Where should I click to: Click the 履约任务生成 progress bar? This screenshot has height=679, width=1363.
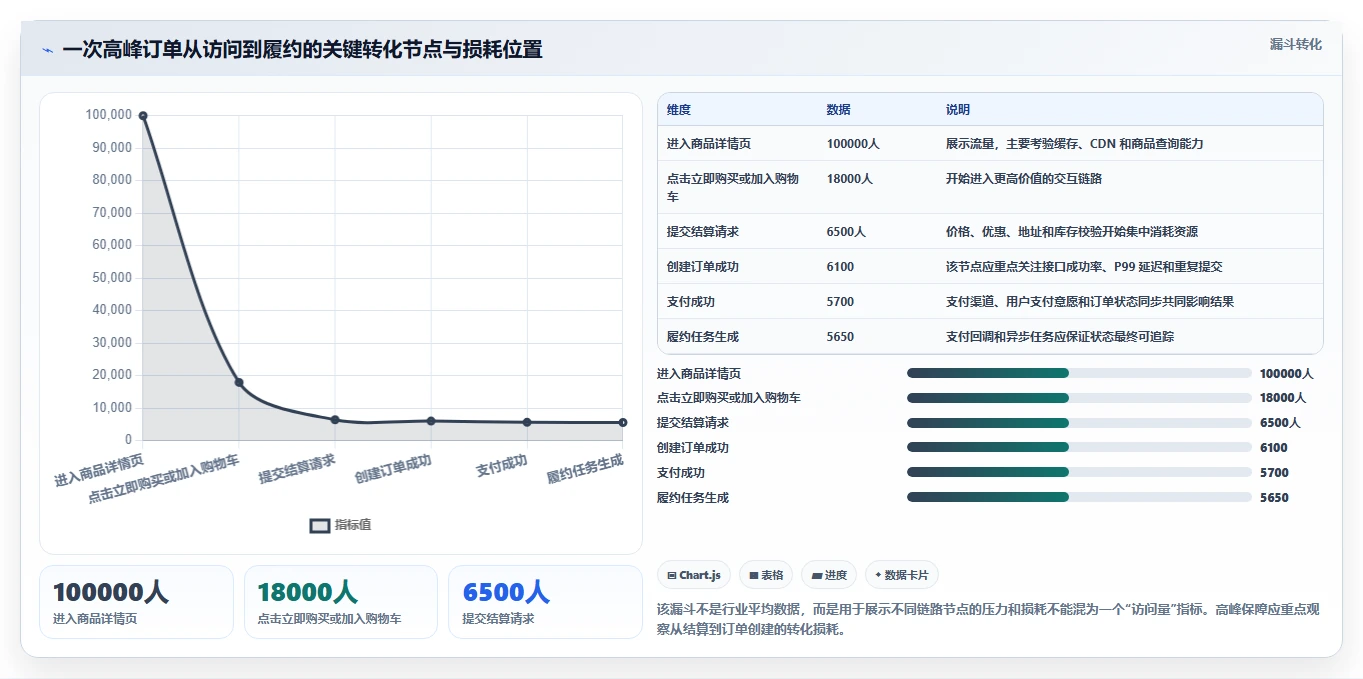1079,497
